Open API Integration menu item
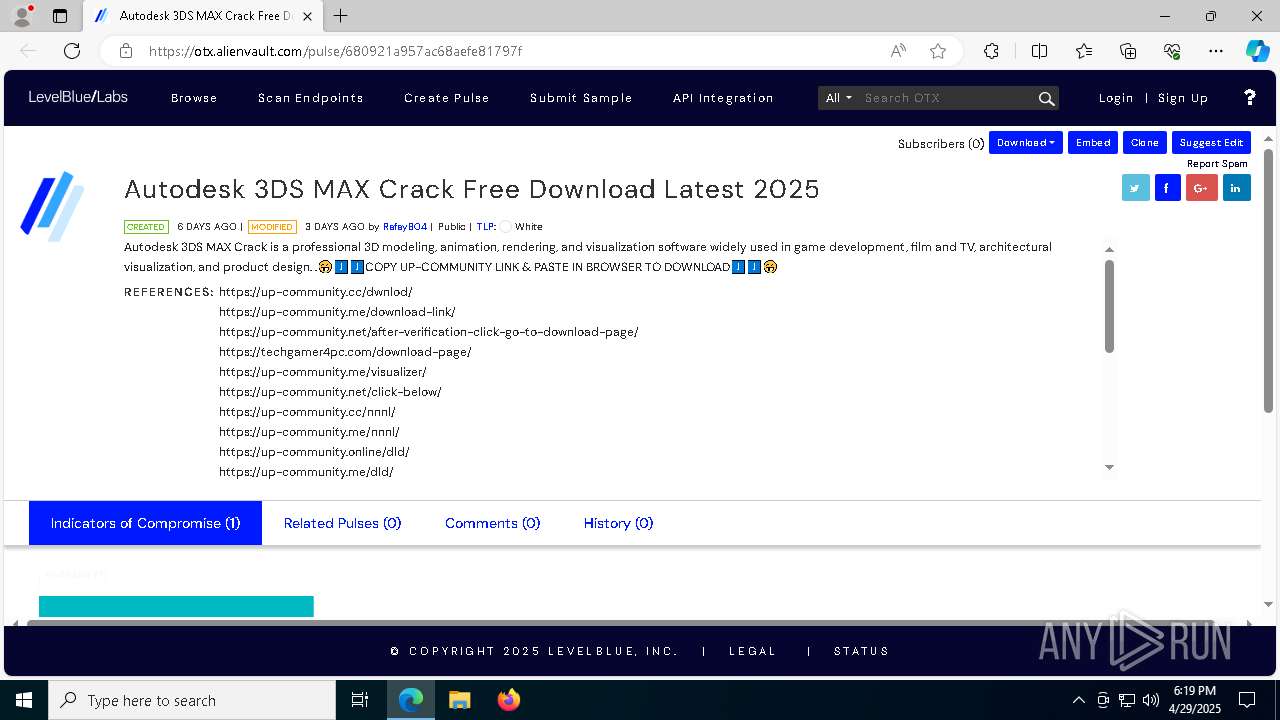 723,98
